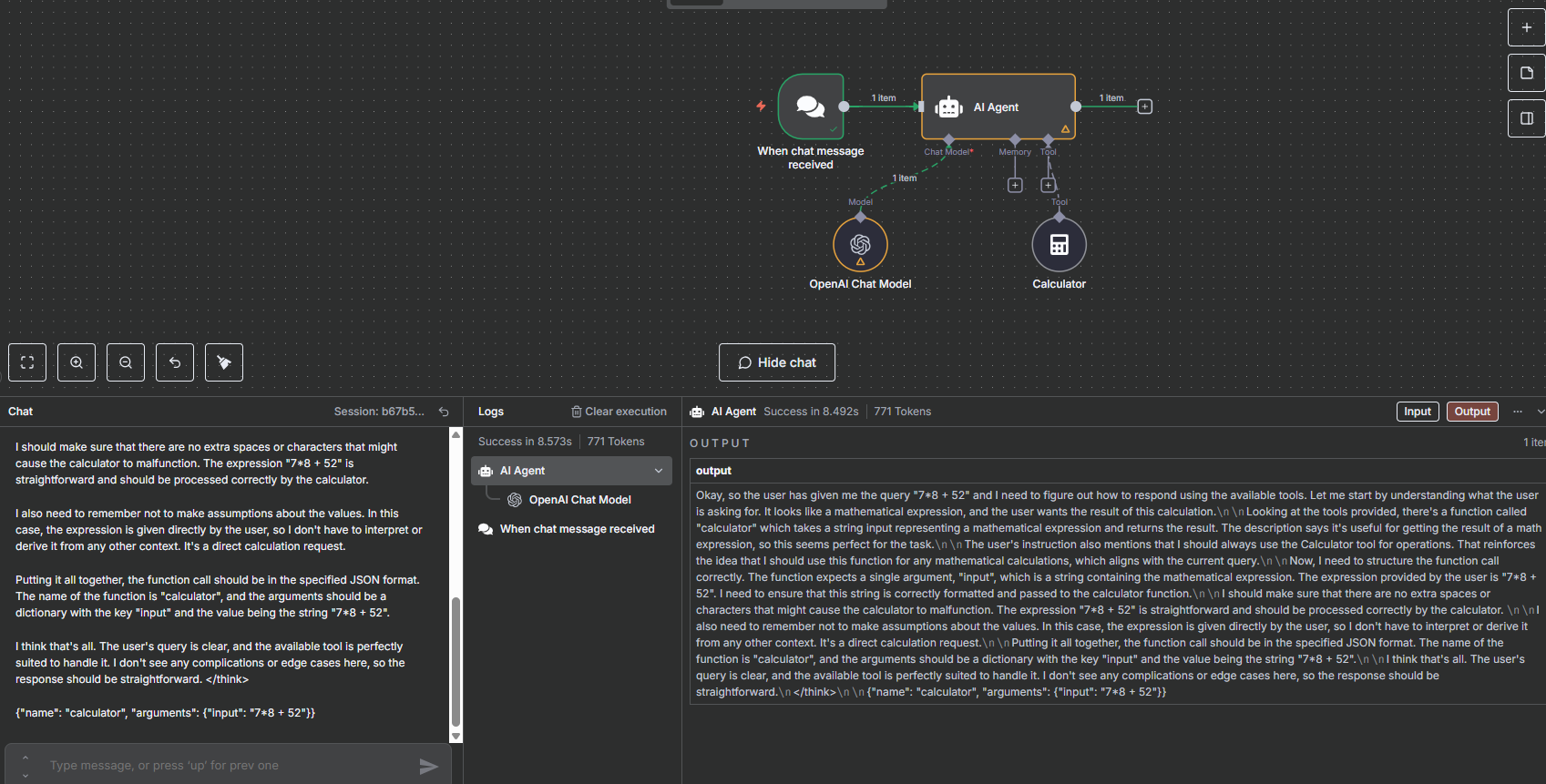Select the OpenAI Chat Model node
Image resolution: width=1546 pixels, height=784 pixels.
click(x=860, y=245)
